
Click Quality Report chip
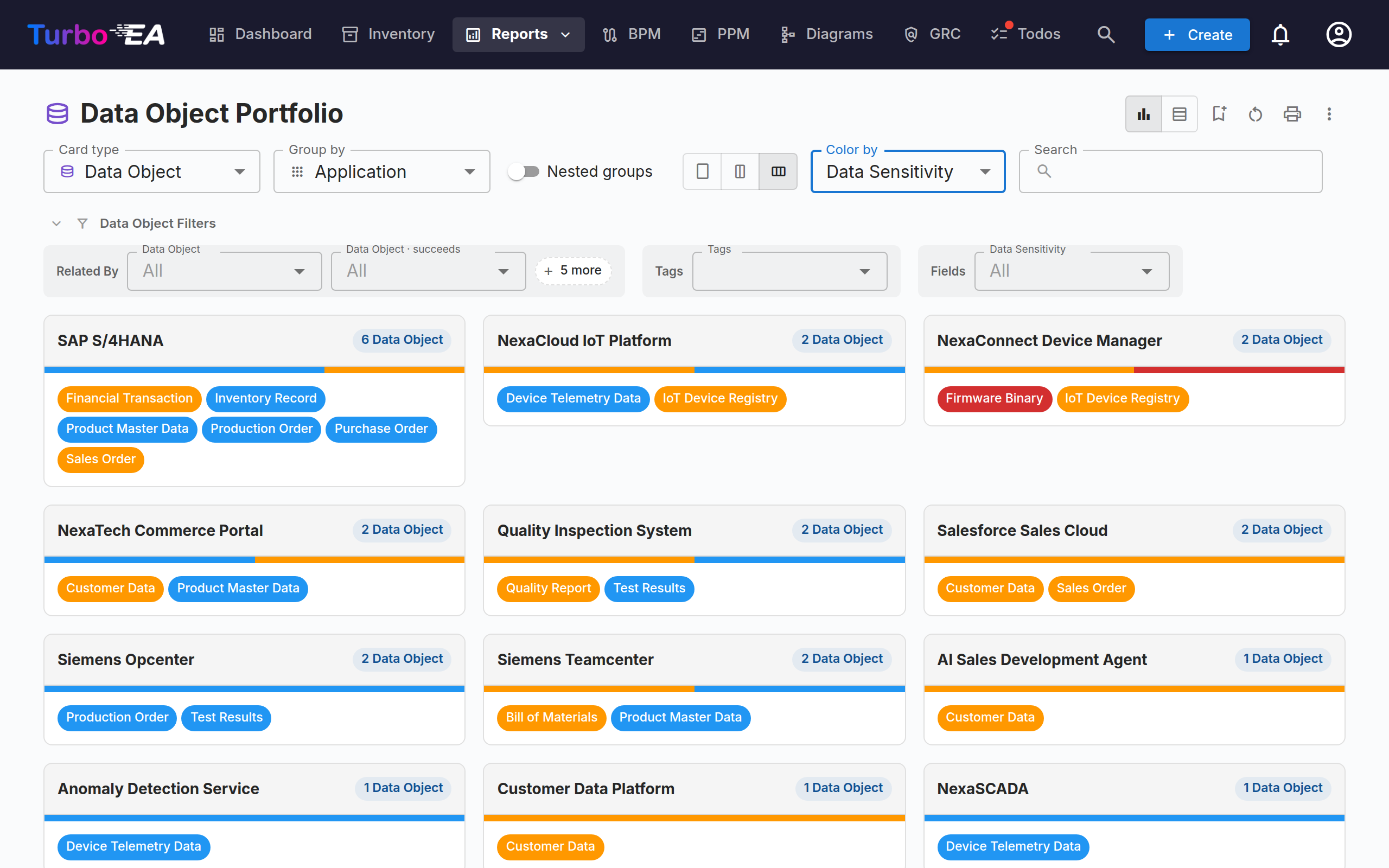point(548,589)
